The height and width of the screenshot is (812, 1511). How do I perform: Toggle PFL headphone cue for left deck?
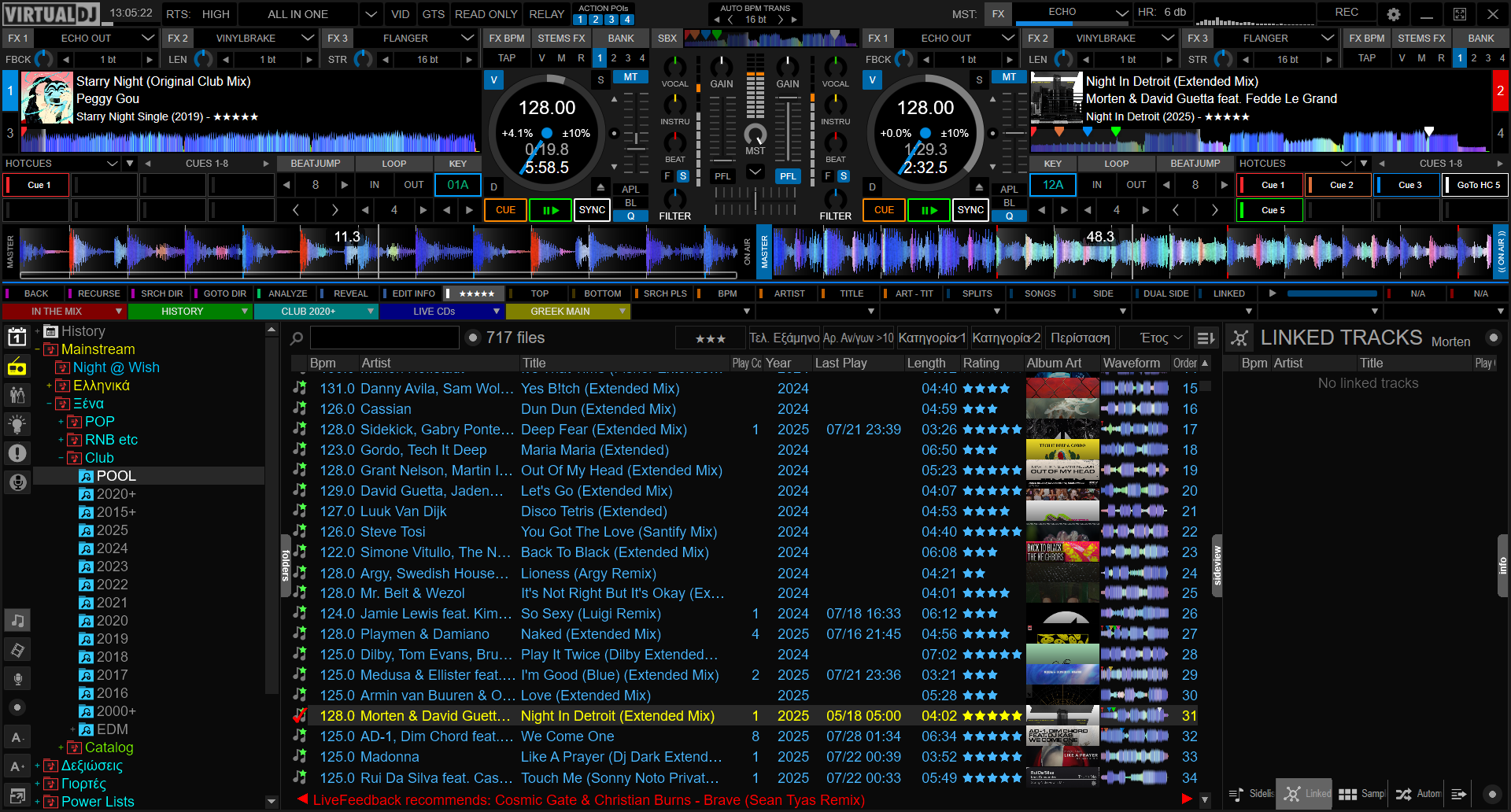click(x=722, y=176)
